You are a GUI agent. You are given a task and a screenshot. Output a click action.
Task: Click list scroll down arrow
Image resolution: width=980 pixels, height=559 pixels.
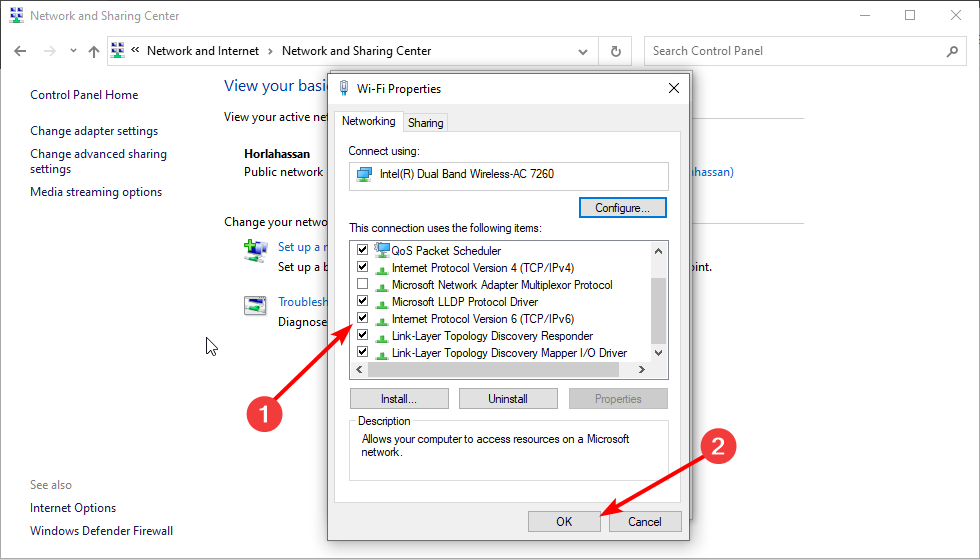pos(658,353)
